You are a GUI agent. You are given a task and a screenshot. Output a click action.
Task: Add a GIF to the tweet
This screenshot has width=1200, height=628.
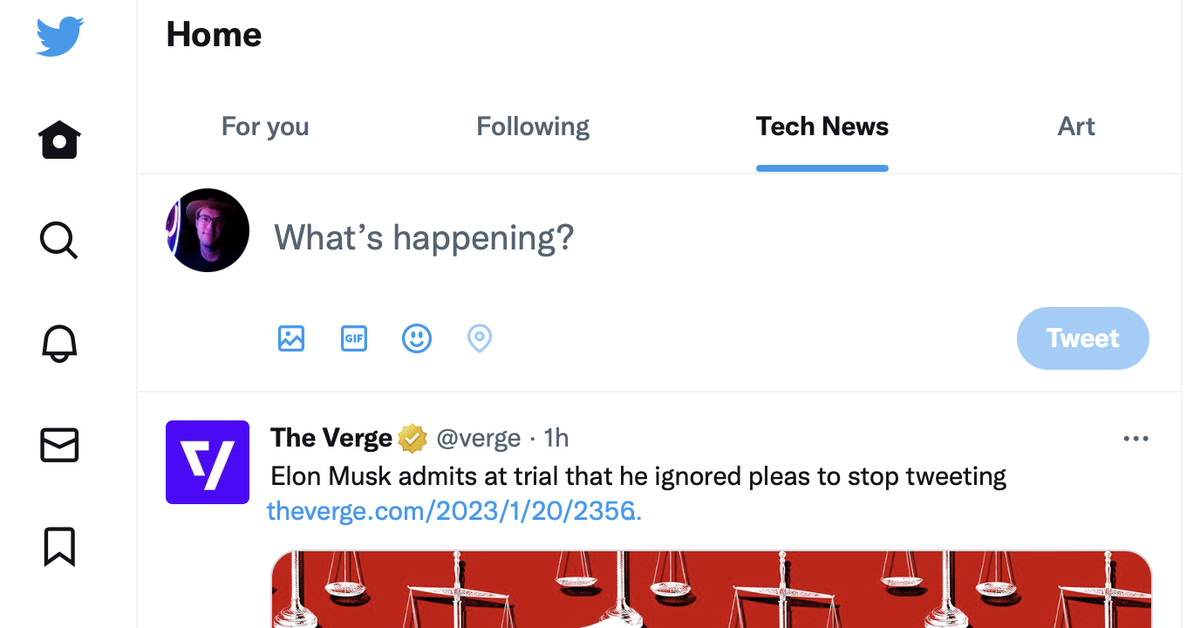[x=354, y=339]
